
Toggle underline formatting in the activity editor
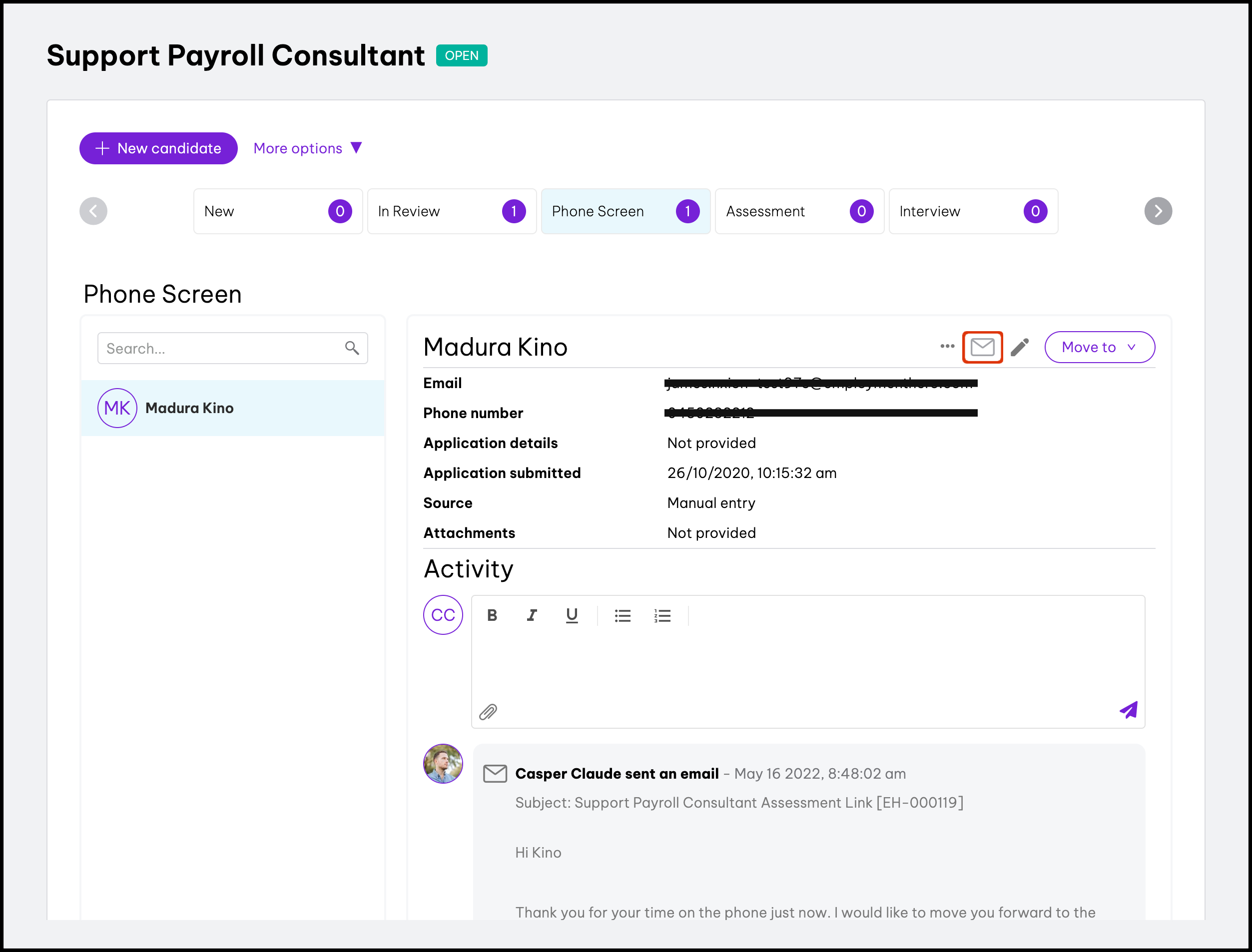coord(572,615)
